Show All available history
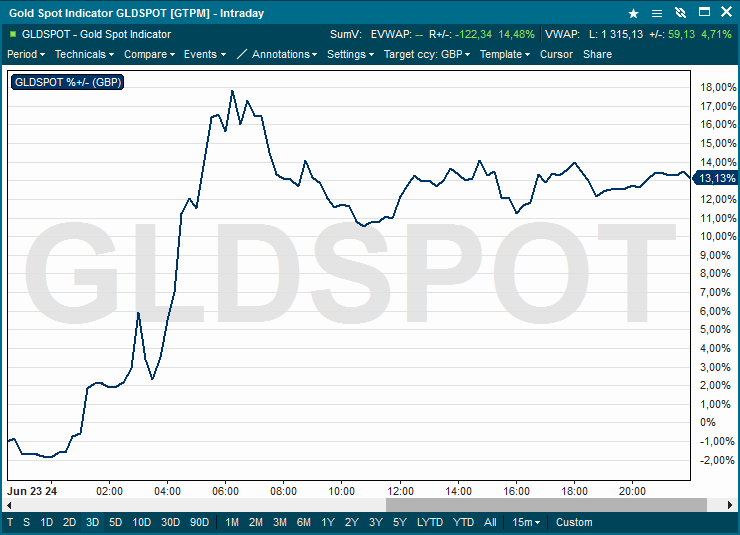 [x=490, y=522]
